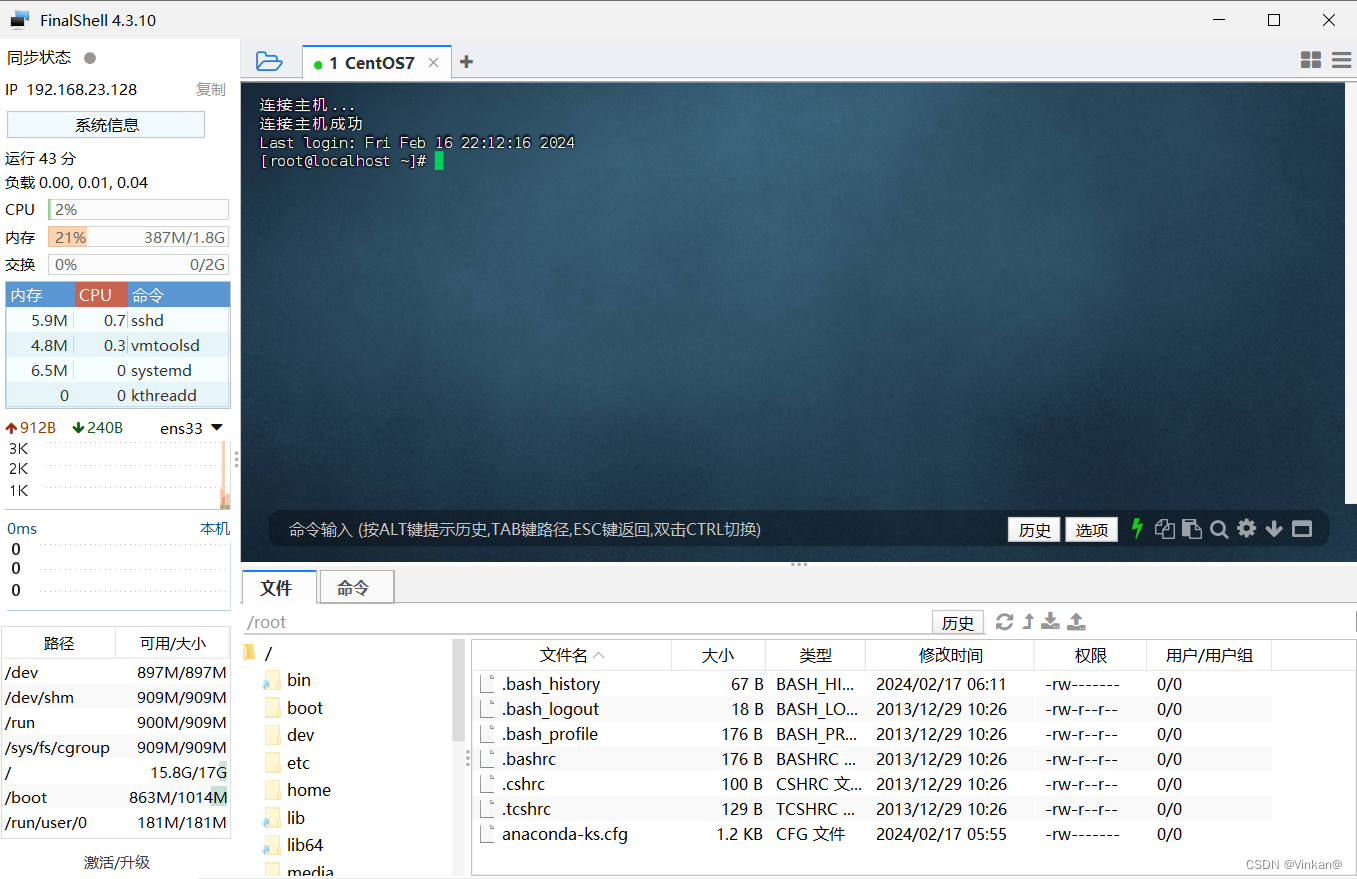Click the download file icon above the file list

pyautogui.click(x=1051, y=621)
